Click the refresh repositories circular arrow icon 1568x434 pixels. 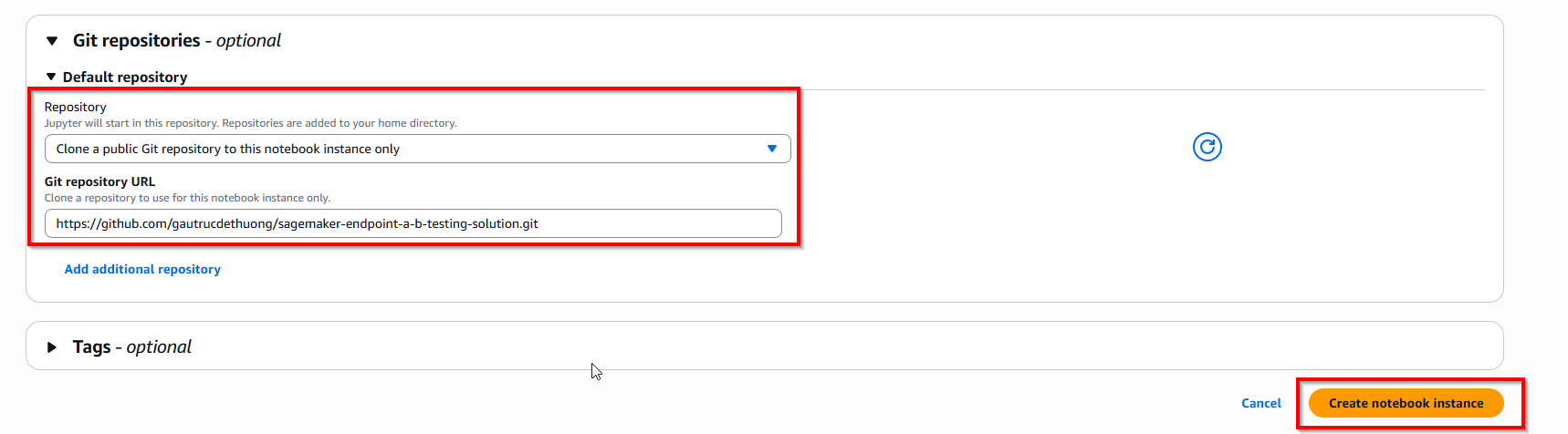click(x=1207, y=147)
